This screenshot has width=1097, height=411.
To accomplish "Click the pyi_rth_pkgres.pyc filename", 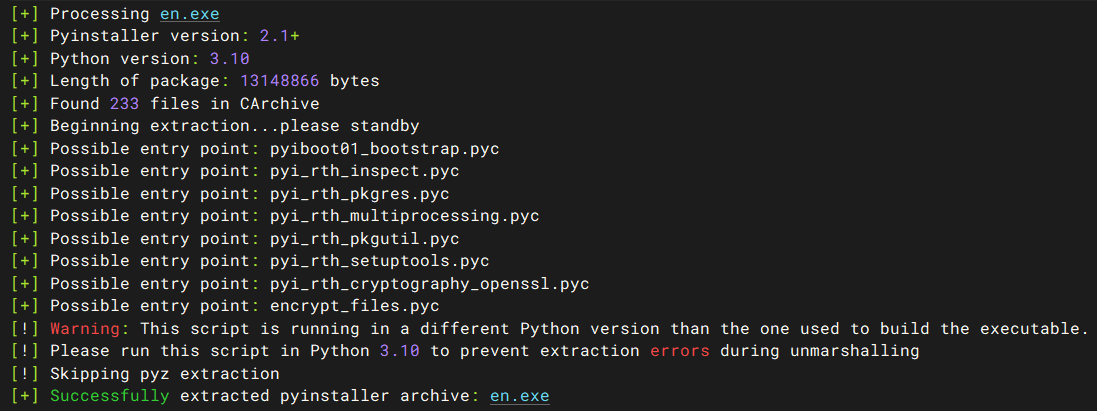I will click(359, 194).
